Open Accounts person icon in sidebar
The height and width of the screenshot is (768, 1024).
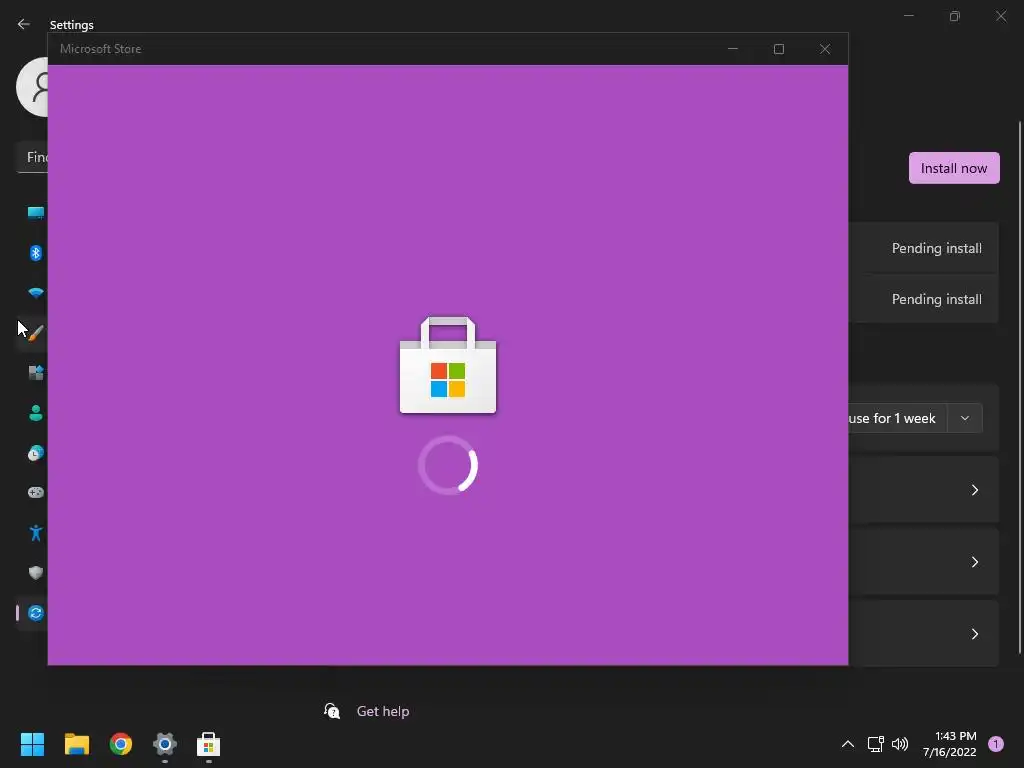click(x=36, y=413)
